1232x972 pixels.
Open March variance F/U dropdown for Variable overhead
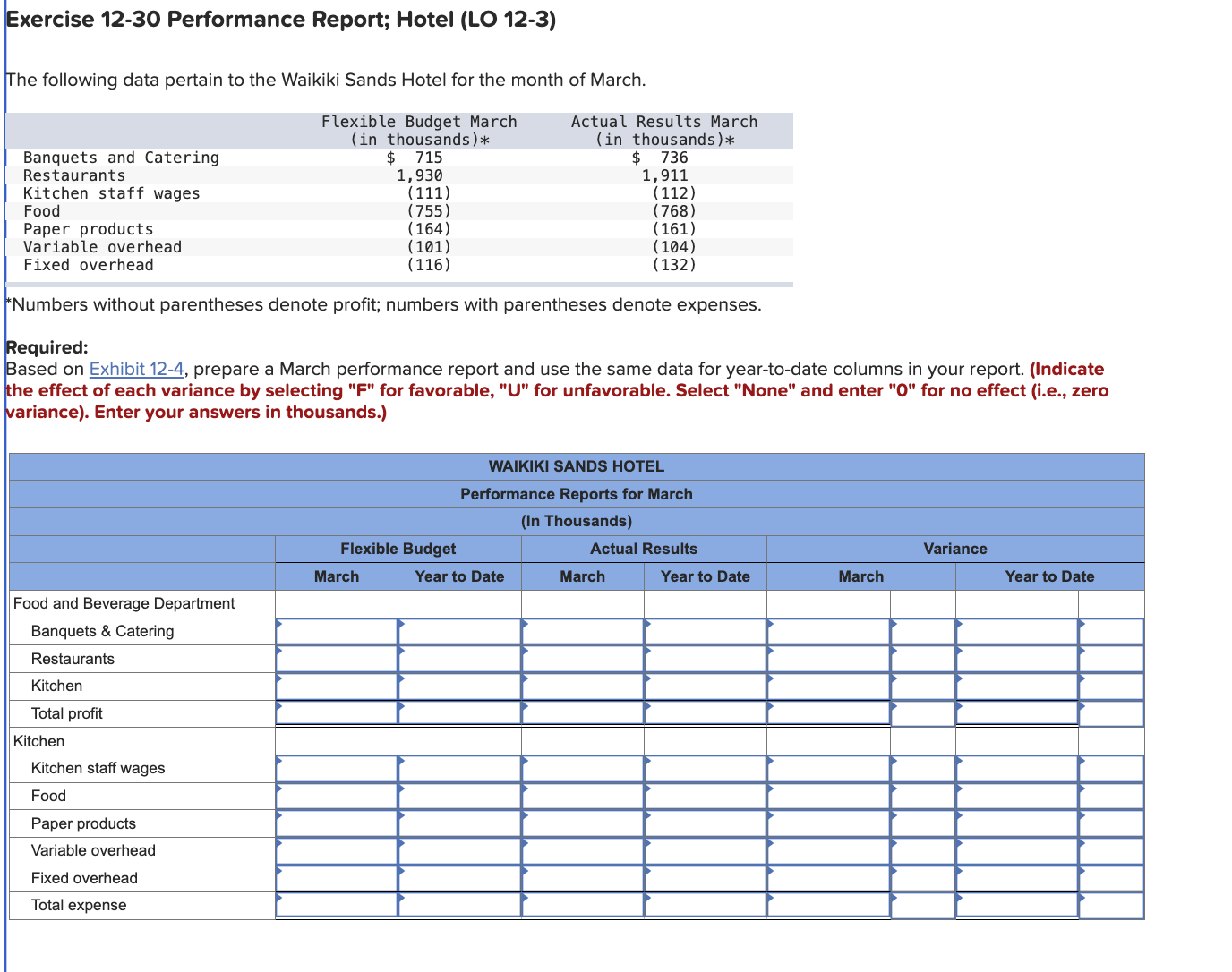tap(923, 850)
